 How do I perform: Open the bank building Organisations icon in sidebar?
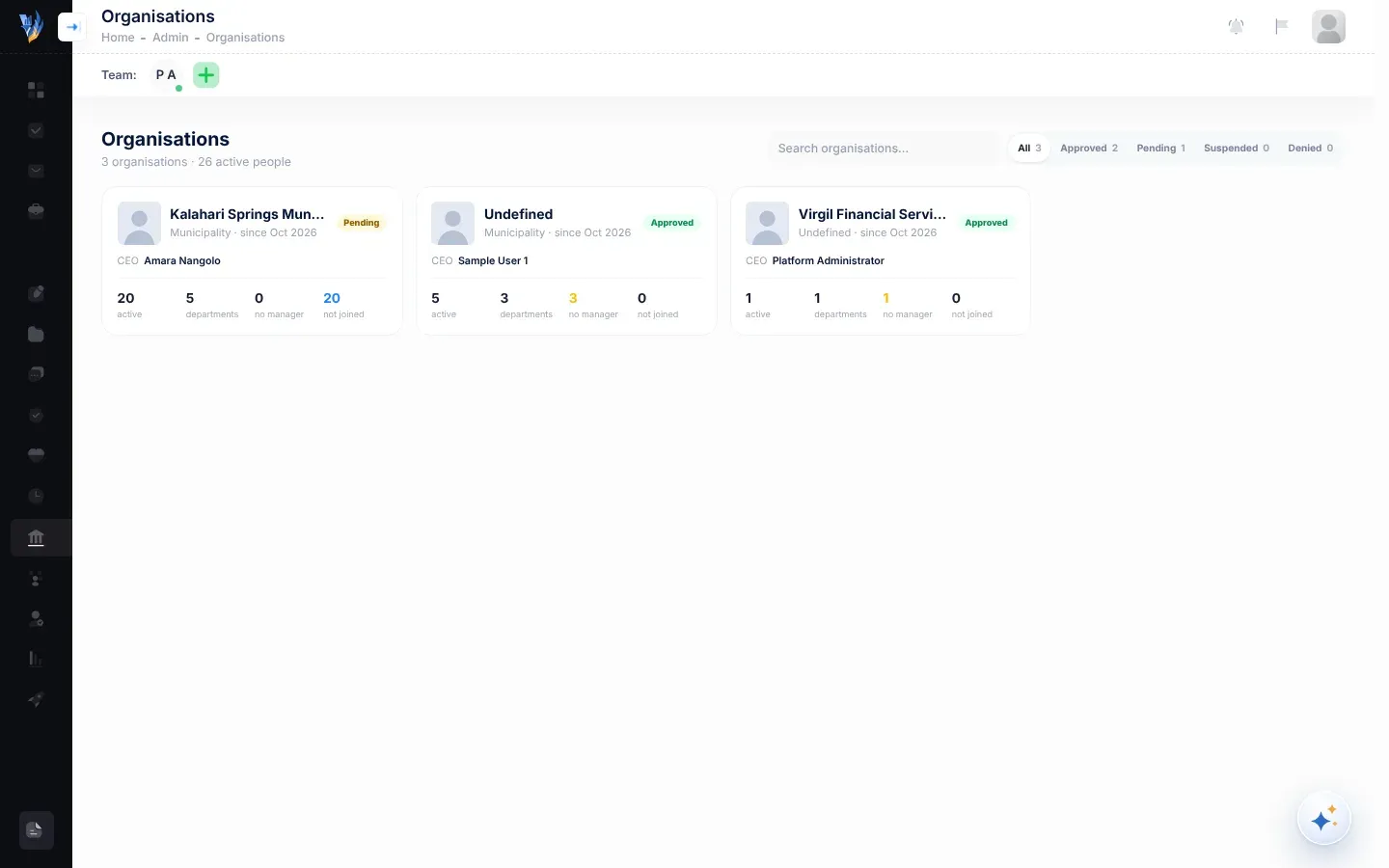coord(36,537)
